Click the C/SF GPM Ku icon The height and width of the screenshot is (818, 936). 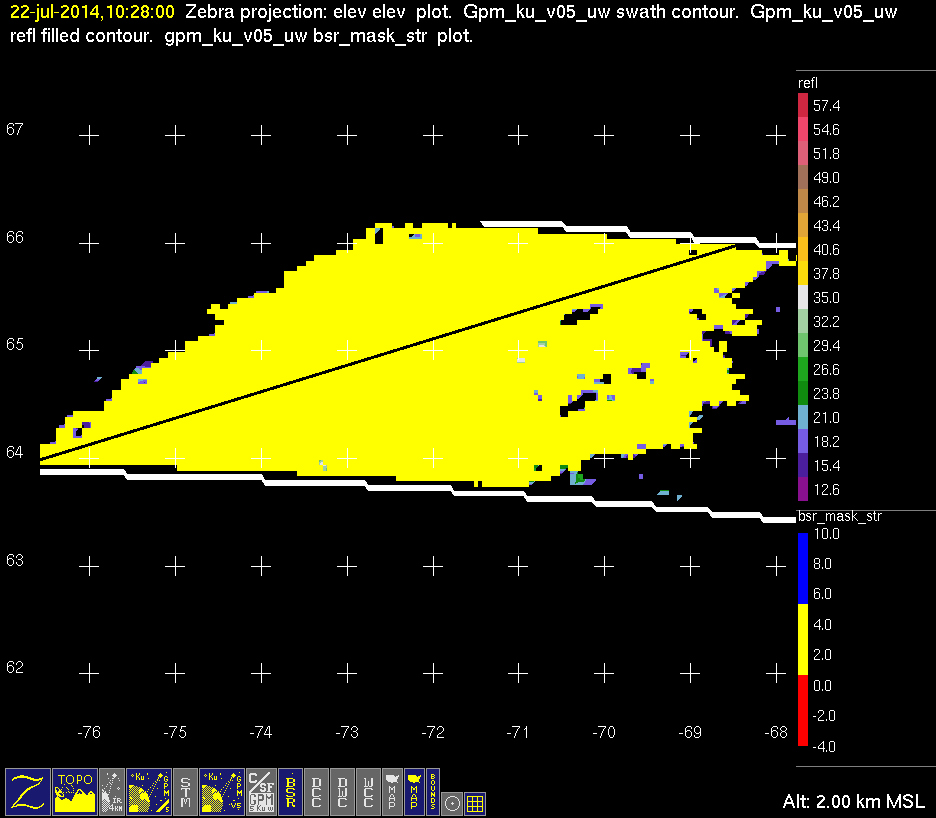coord(260,791)
